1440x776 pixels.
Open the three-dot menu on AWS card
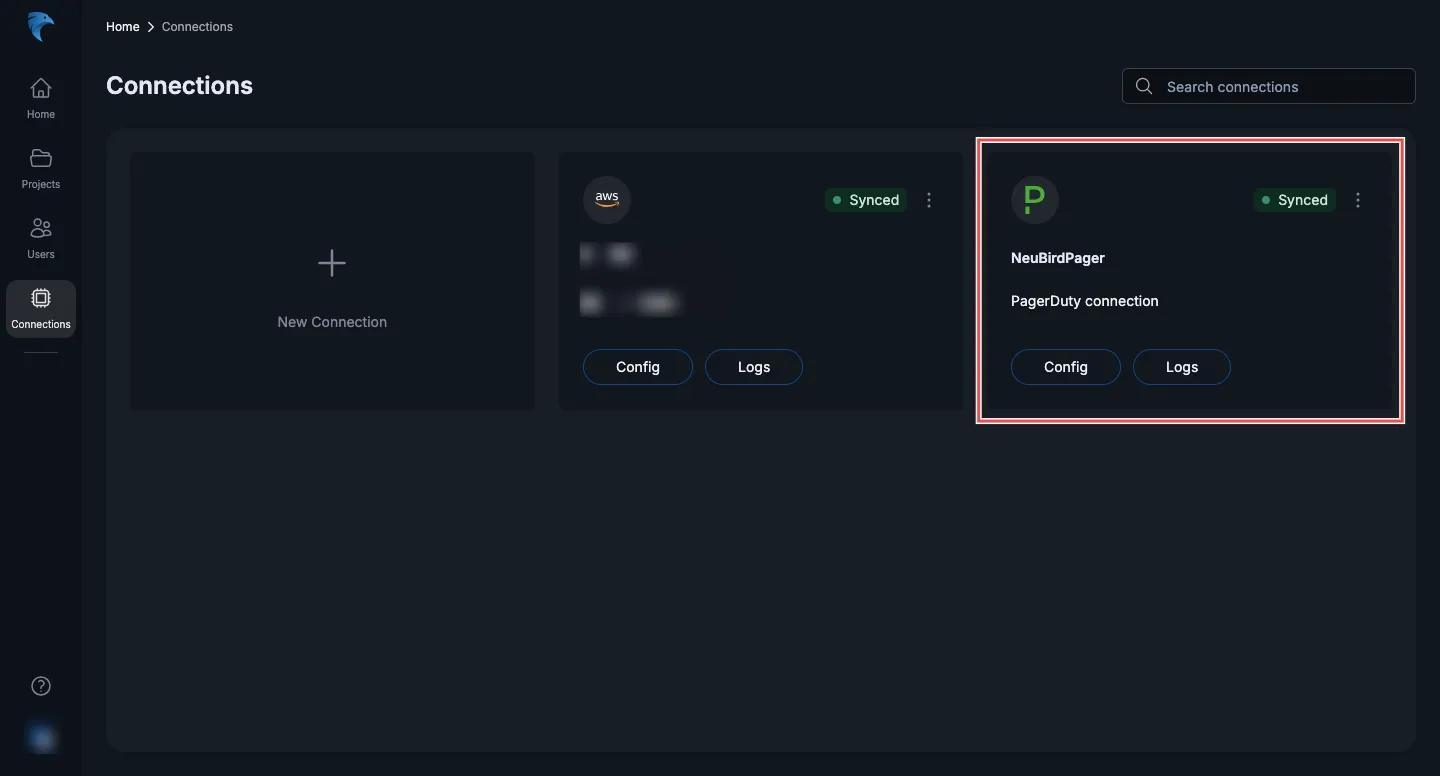[929, 200]
